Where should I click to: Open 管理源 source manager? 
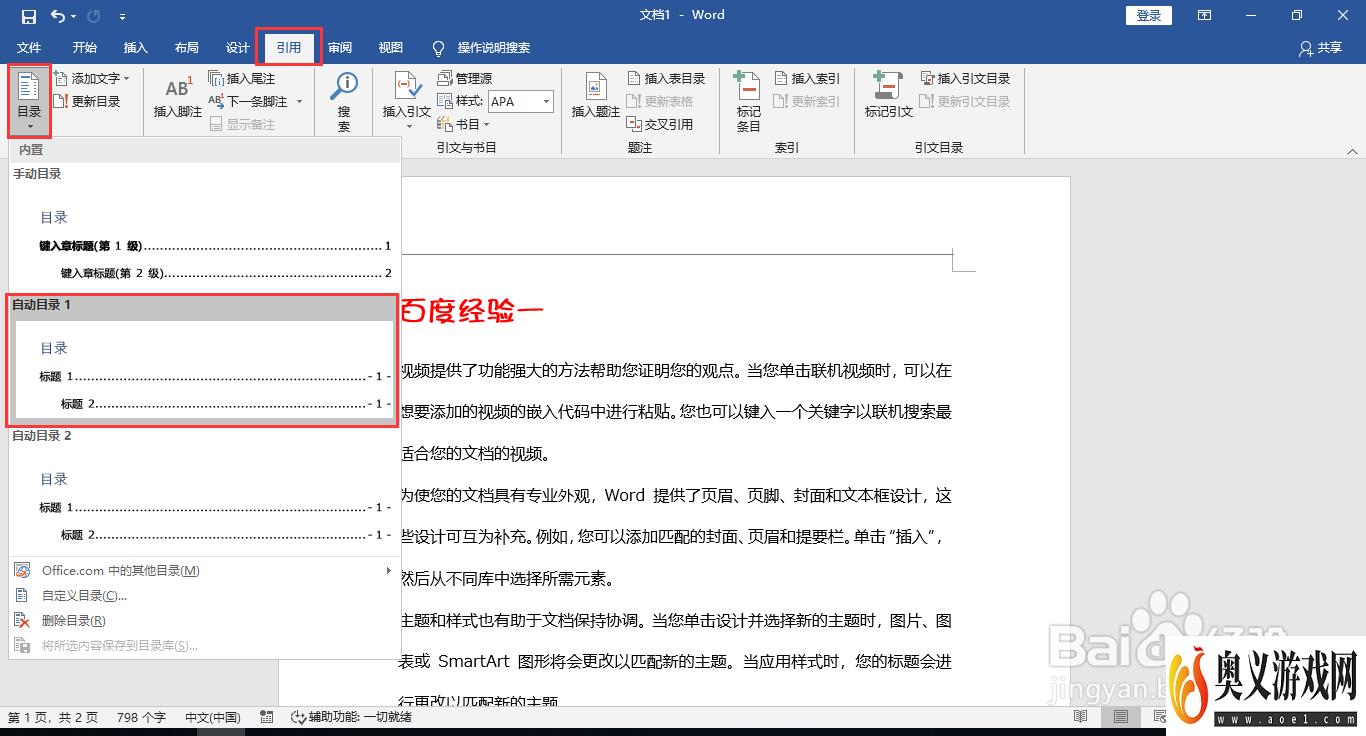[x=465, y=78]
